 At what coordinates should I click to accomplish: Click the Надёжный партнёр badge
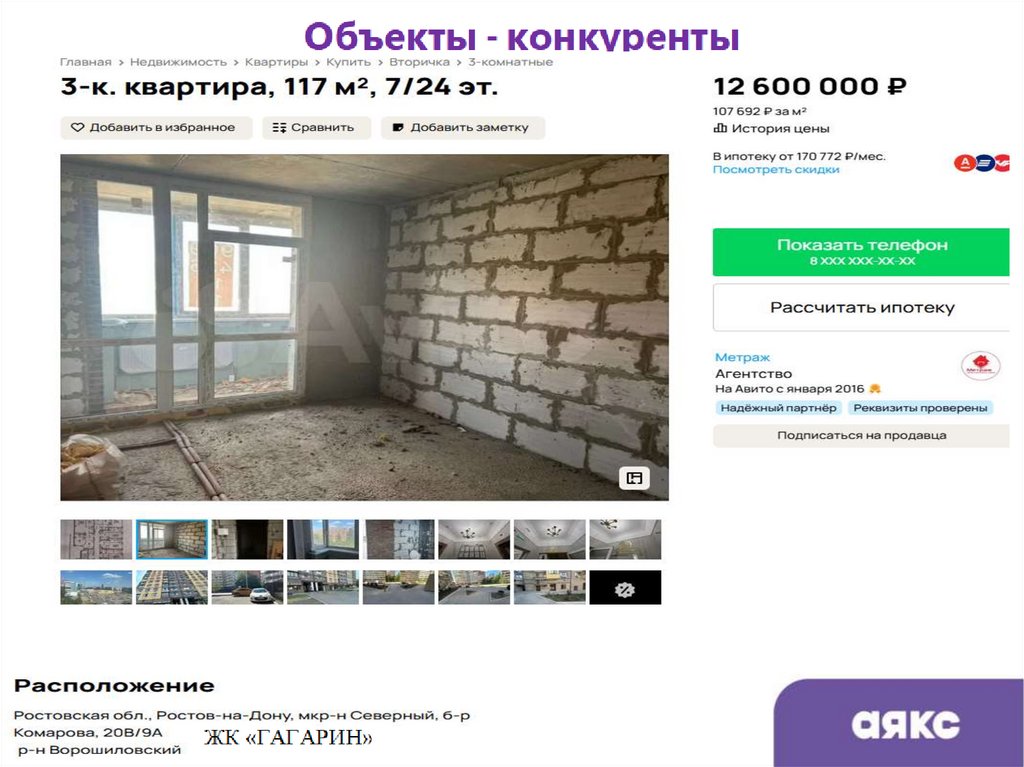tap(778, 408)
